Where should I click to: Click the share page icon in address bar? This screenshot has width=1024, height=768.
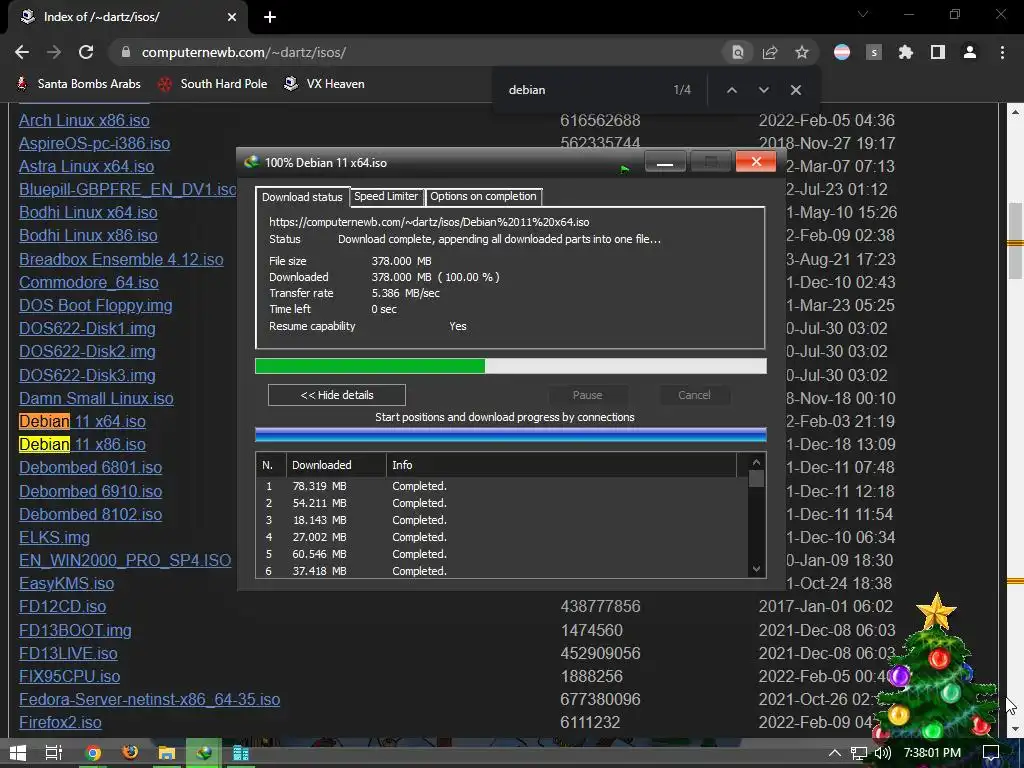coord(770,52)
